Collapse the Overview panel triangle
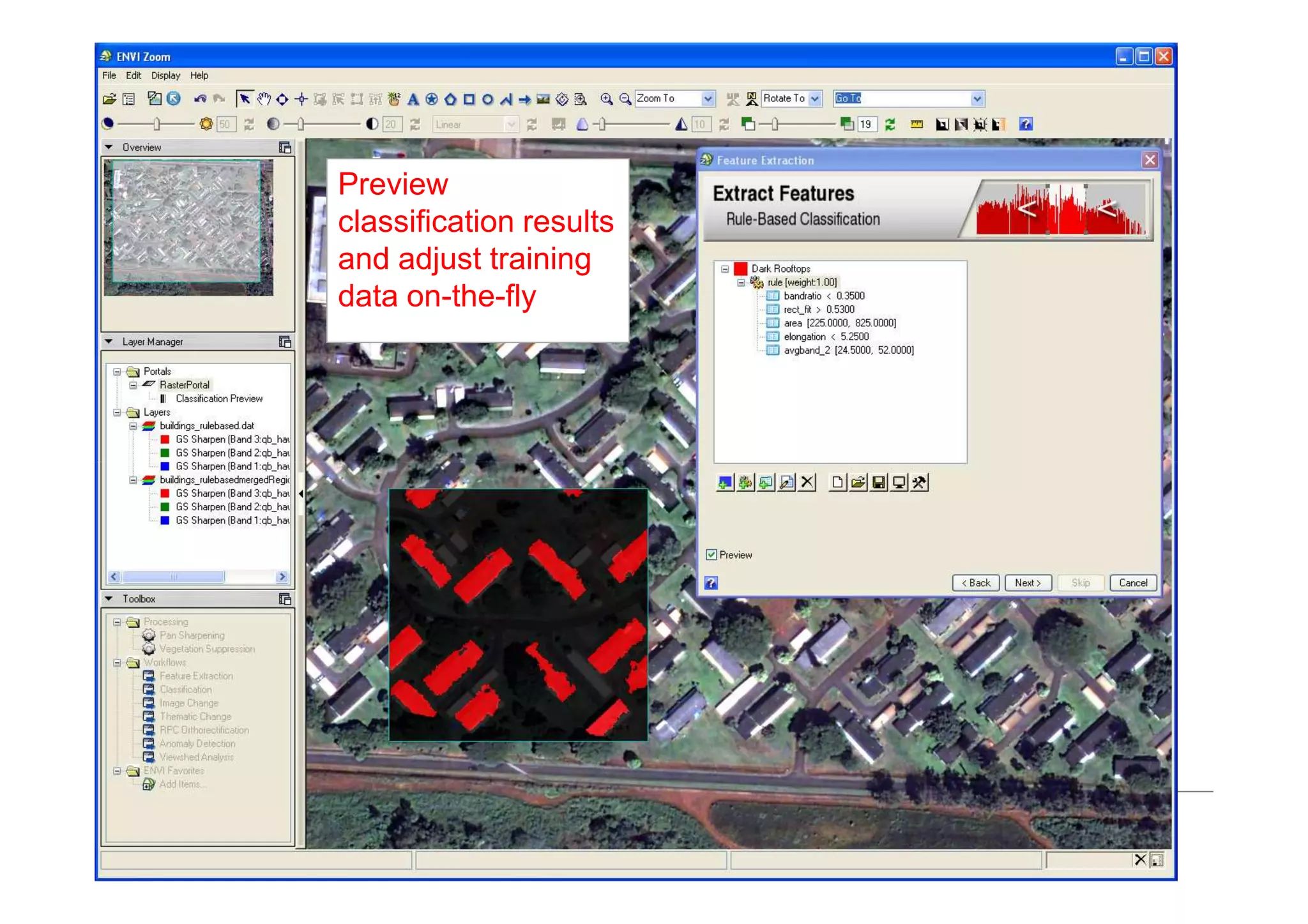1308x924 pixels. click(109, 148)
